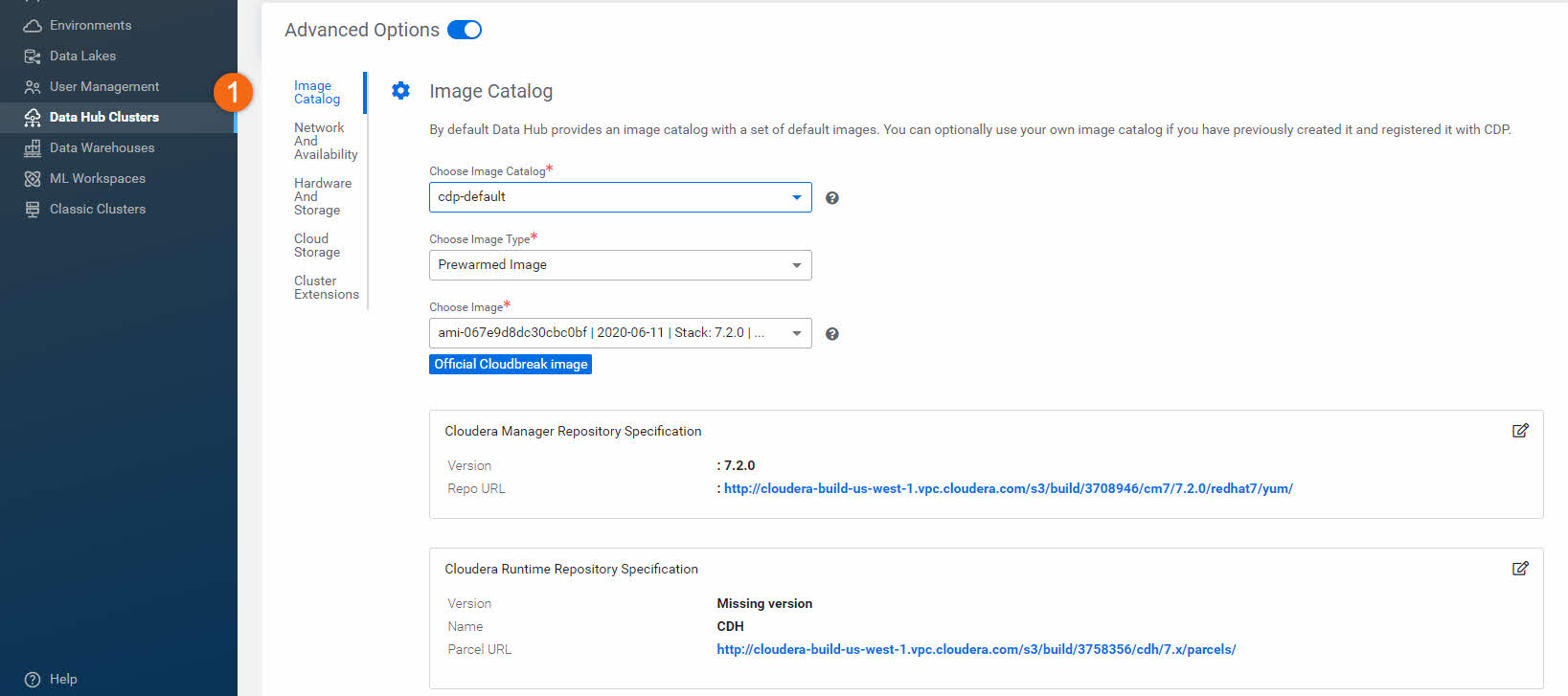Click the Official Cloudbreak image badge
Screen dimensions: 1568x696
click(511, 365)
